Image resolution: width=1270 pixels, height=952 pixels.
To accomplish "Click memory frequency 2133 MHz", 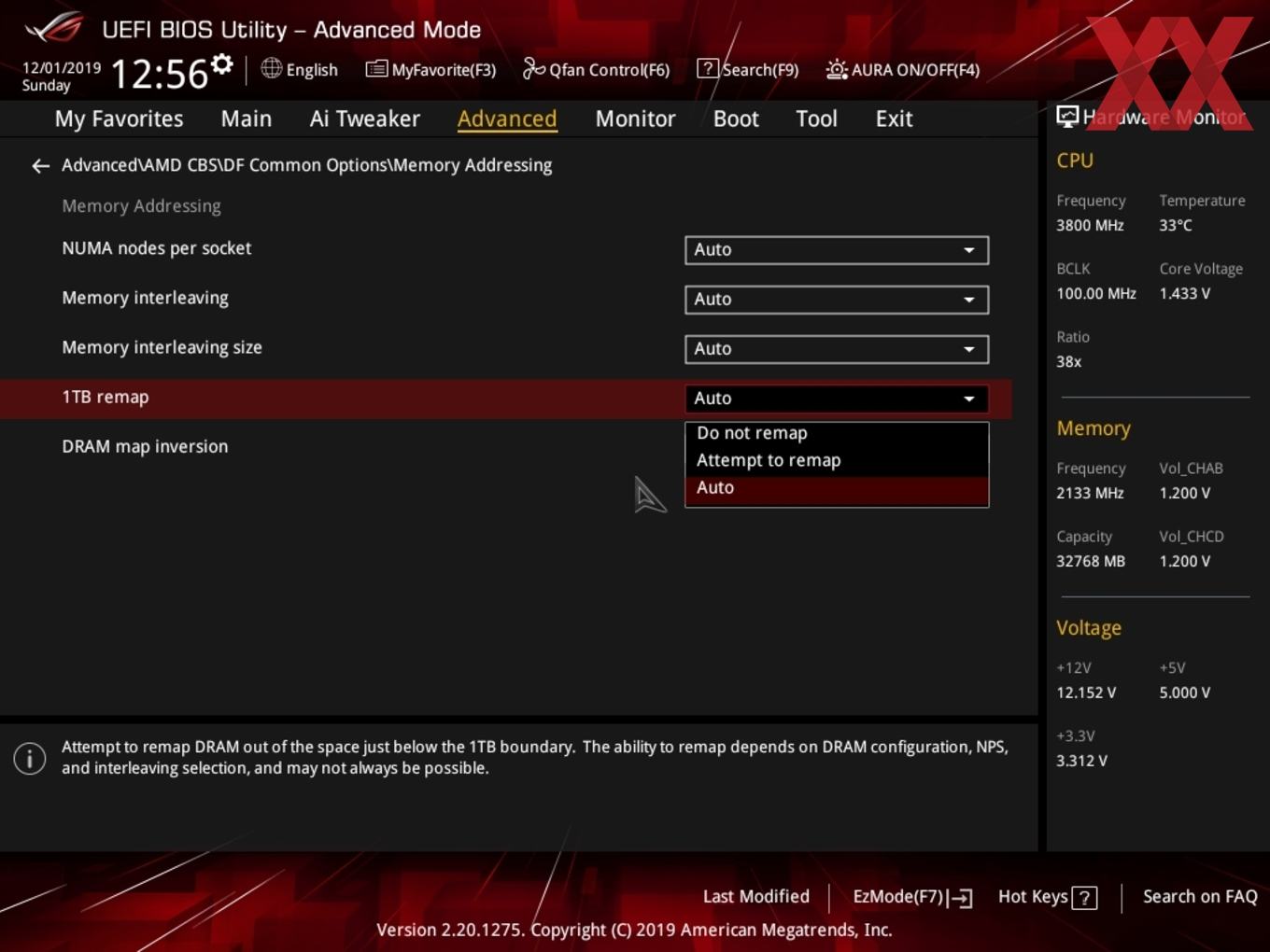I will (x=1090, y=493).
